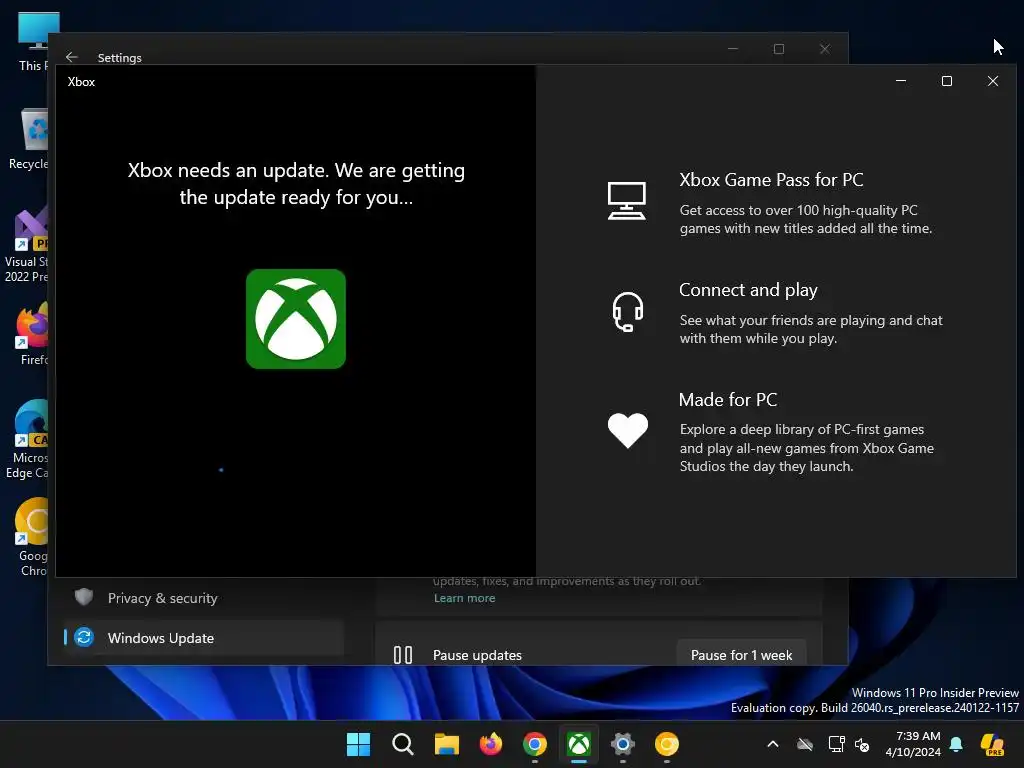The image size is (1024, 768).
Task: Maximize the Xbox window
Action: coord(946,81)
